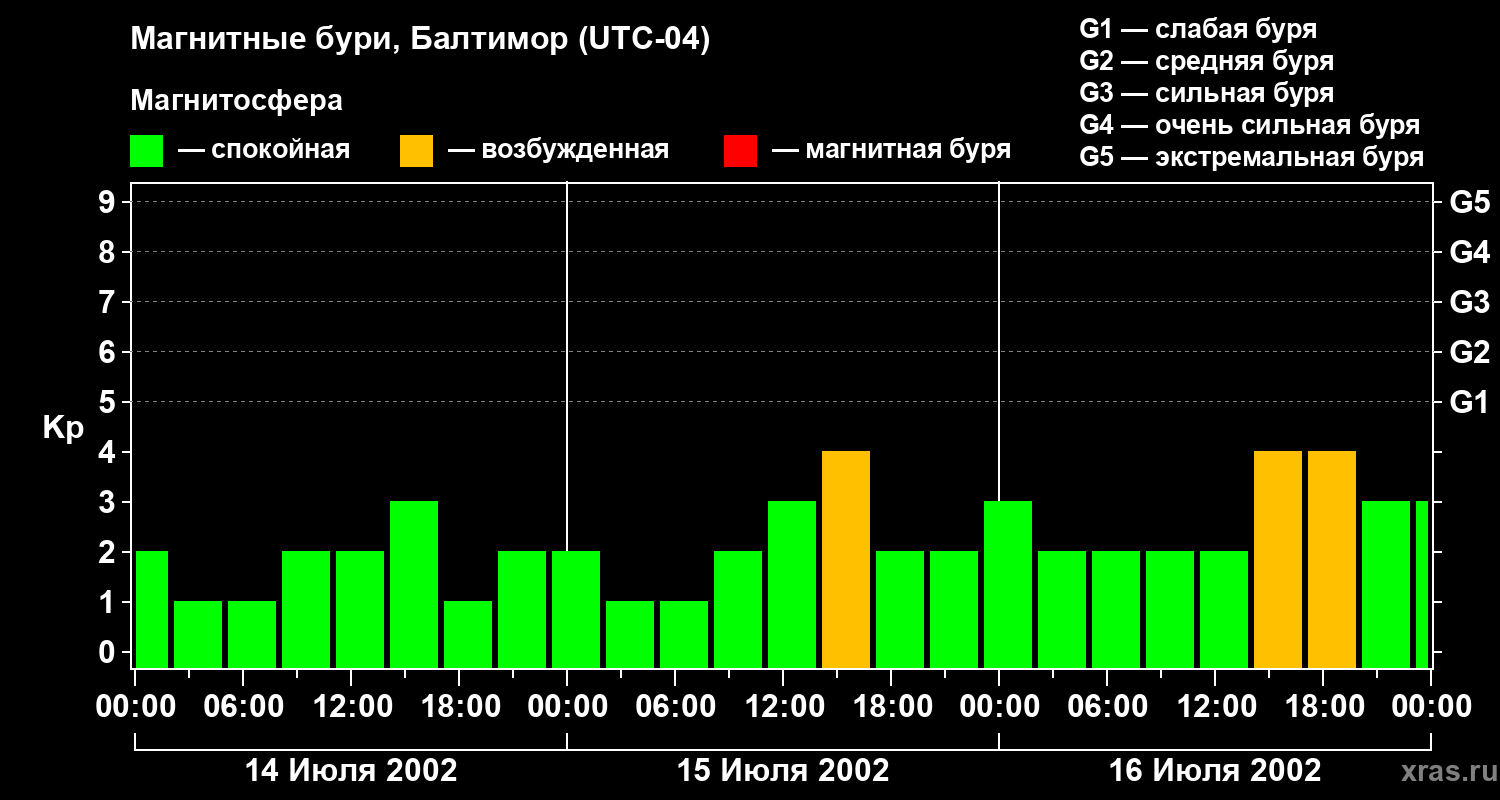1500x800 pixels.
Task: Click the right-axis 'G2' scale label
Action: coord(1470,352)
